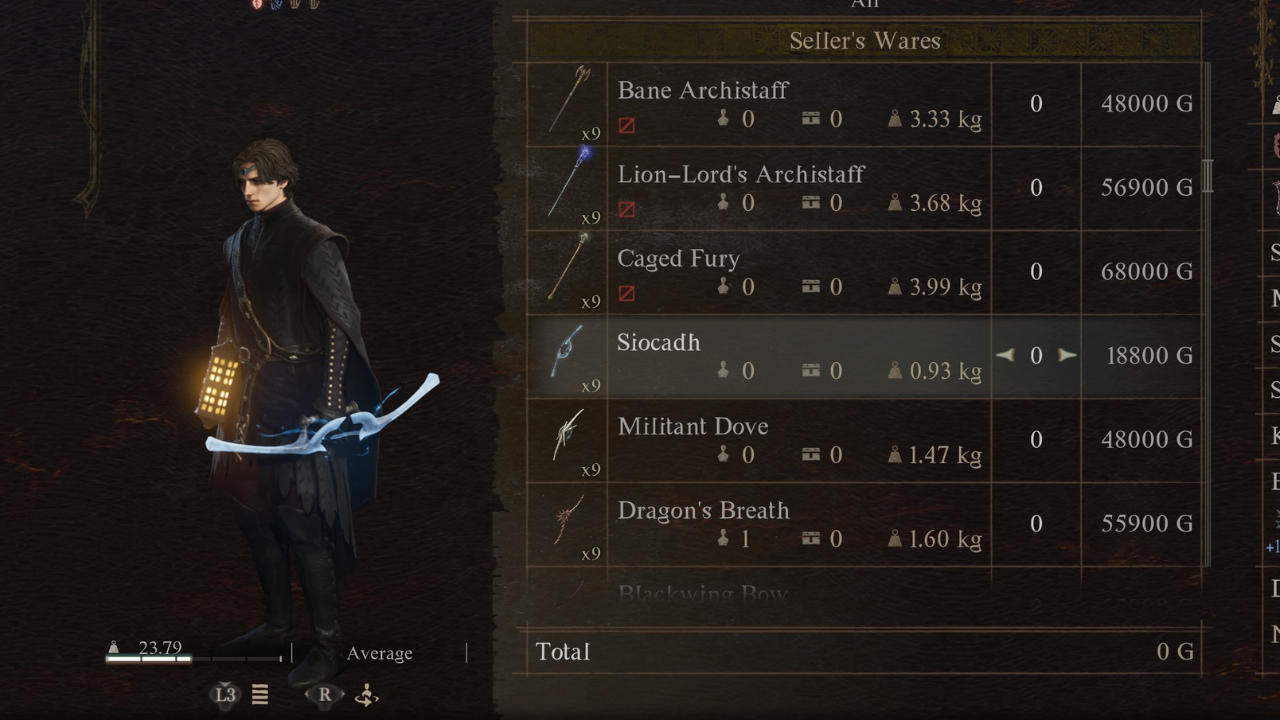
Task: Click the Seller's Wares tab header
Action: [x=864, y=41]
